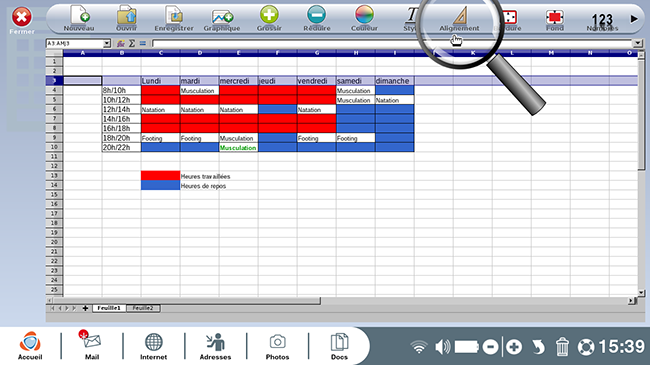This screenshot has width=650, height=365.
Task: Expand the cell reference name box dropdown
Action: pos(107,43)
